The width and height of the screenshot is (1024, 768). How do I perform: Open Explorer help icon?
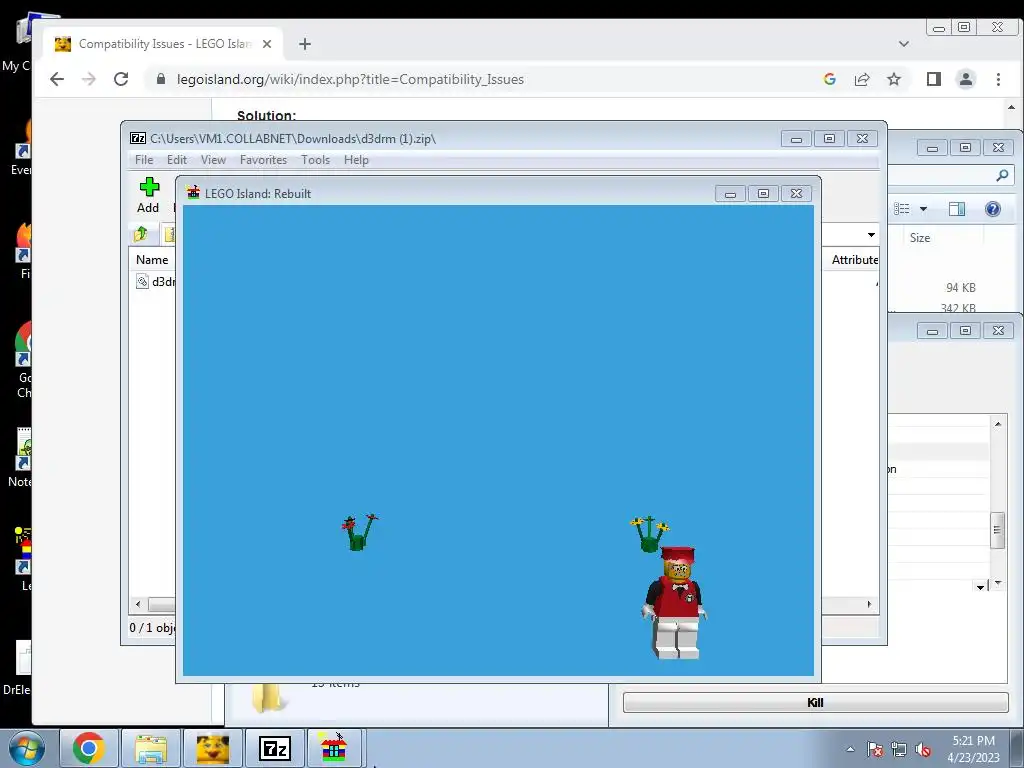[993, 209]
